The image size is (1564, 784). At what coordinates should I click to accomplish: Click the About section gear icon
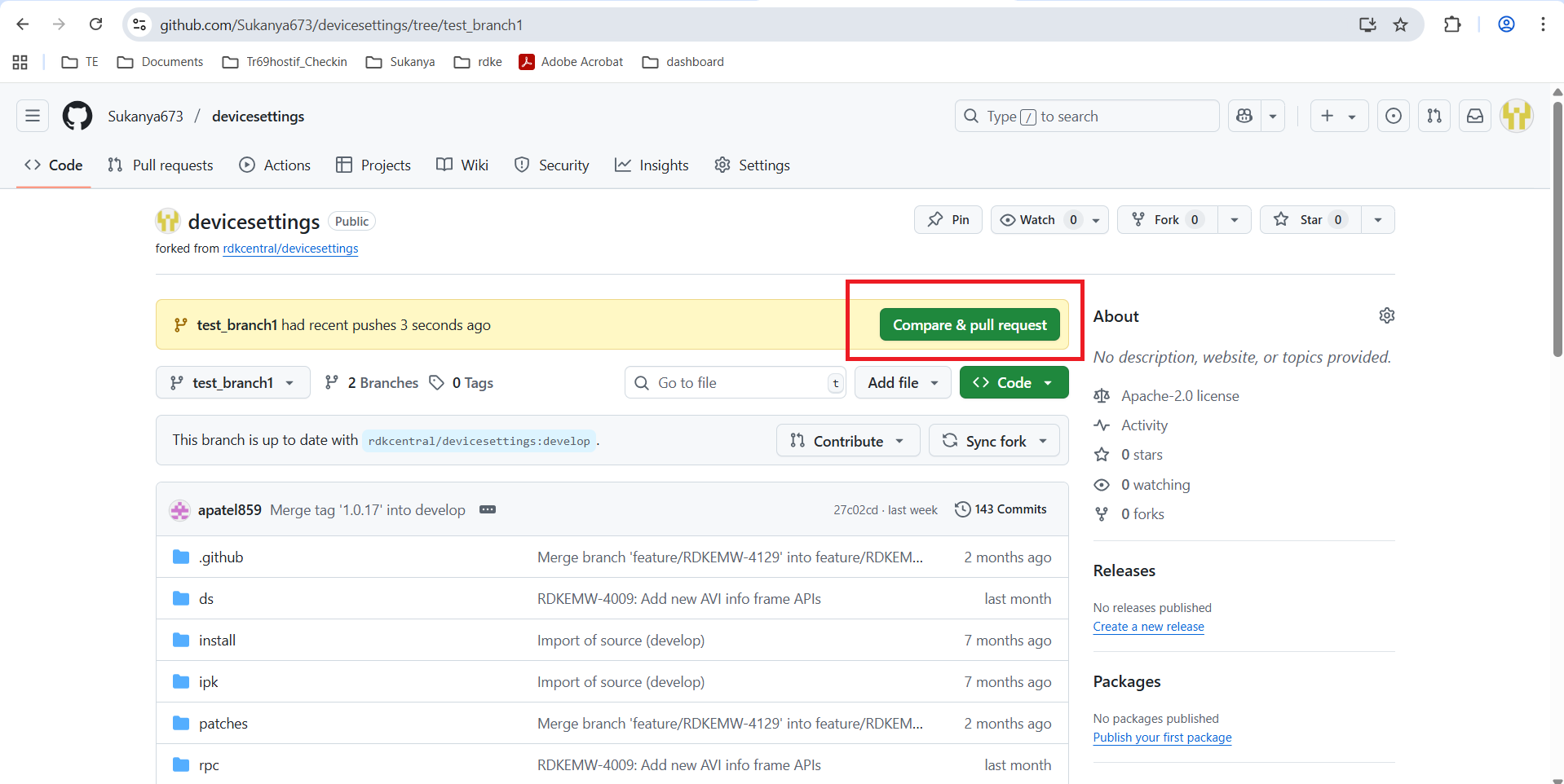(1386, 315)
